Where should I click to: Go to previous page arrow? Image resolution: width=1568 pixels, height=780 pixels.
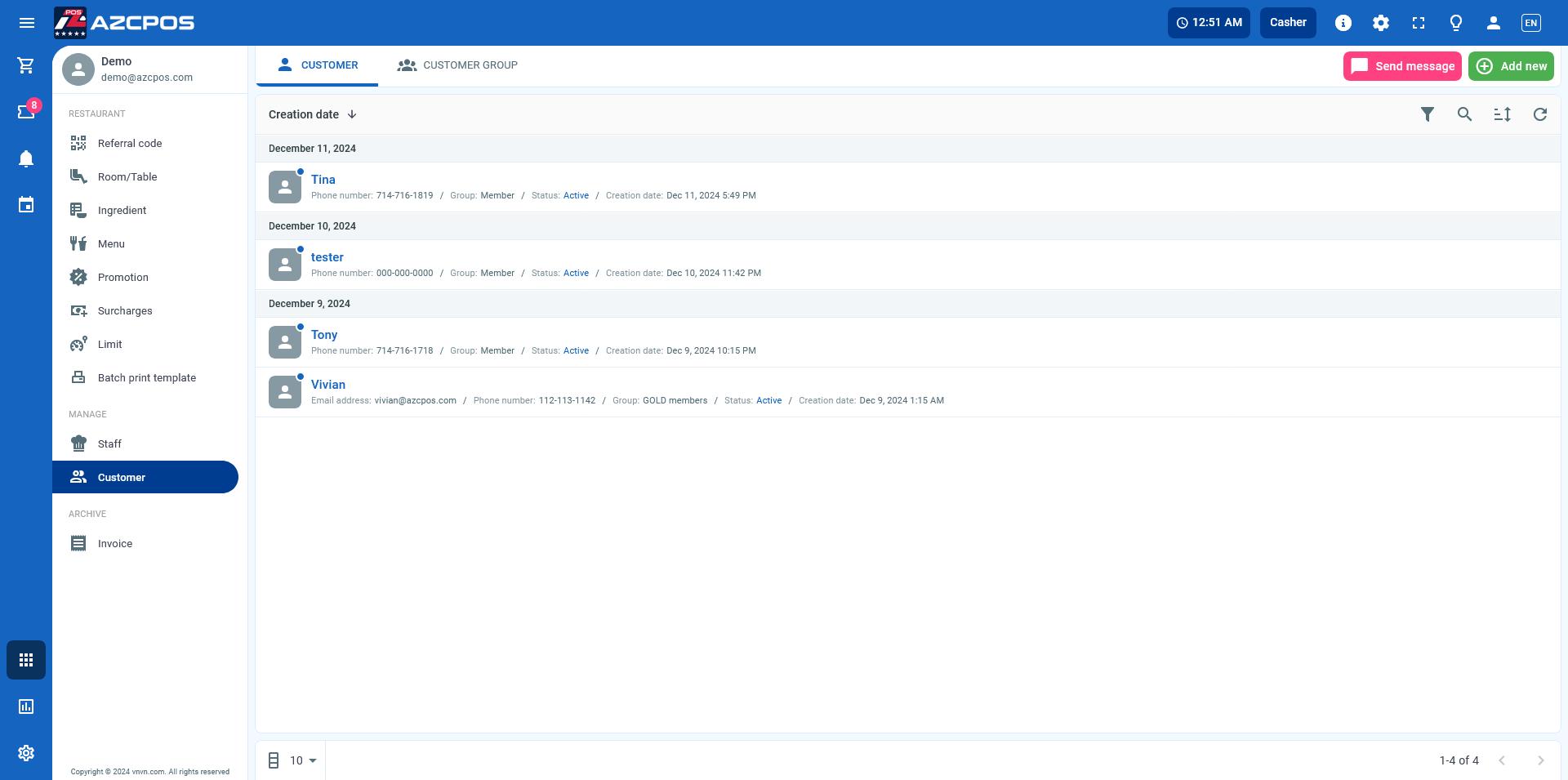pos(1502,760)
